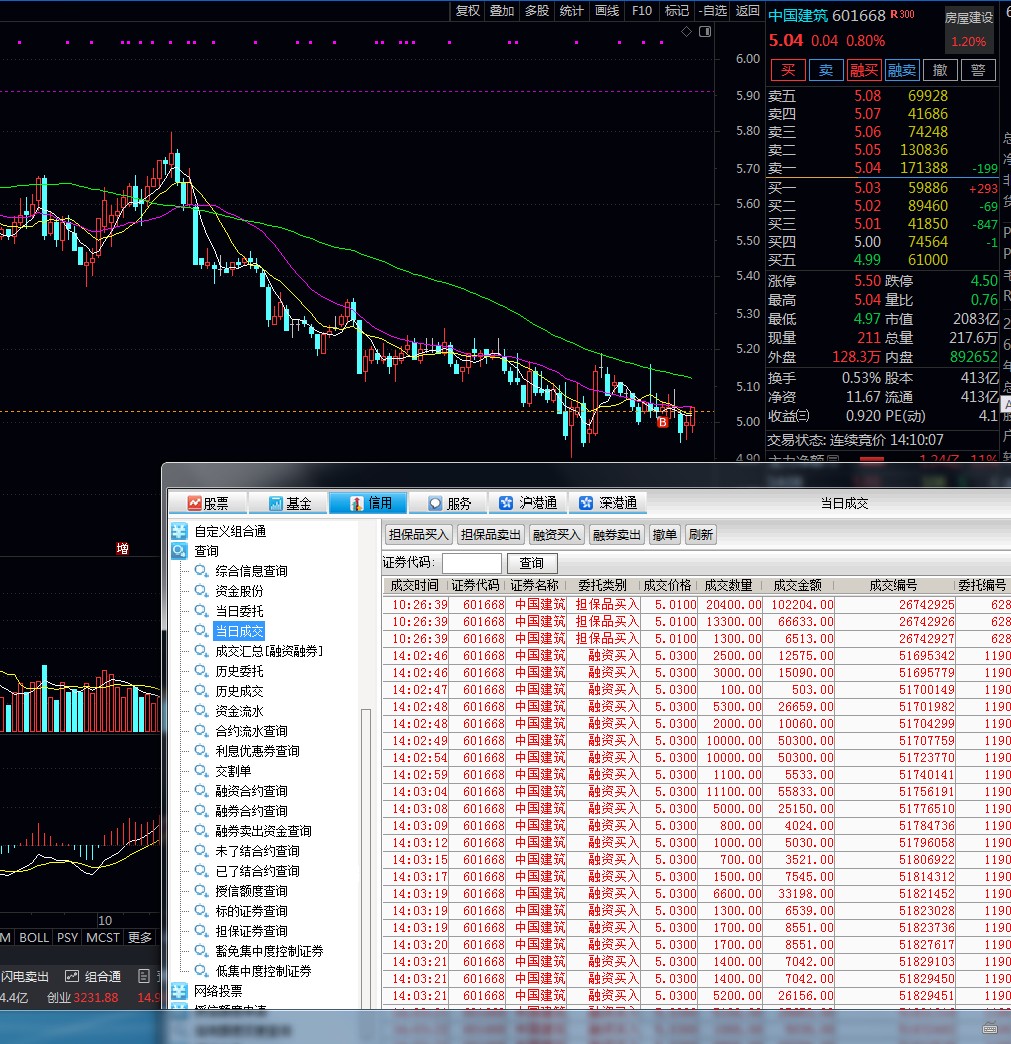
Task: Sort by 成交价格 column header
Action: click(x=667, y=585)
